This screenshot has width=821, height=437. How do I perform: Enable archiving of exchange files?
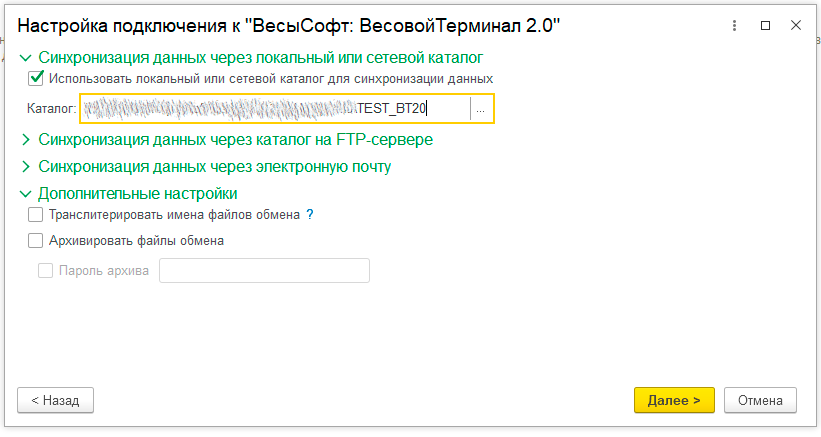37,240
